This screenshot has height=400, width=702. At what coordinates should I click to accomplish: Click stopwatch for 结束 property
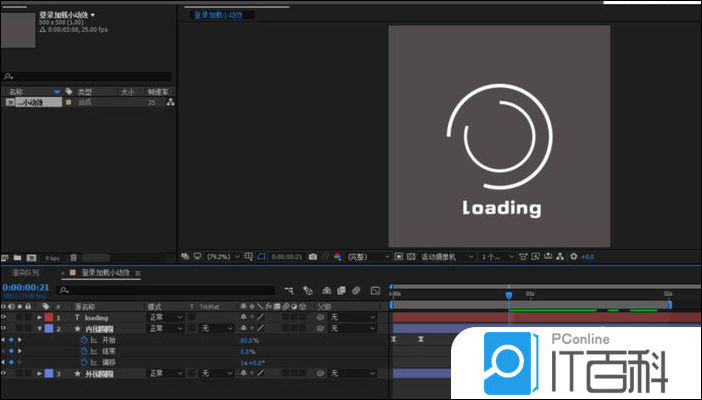(x=84, y=351)
